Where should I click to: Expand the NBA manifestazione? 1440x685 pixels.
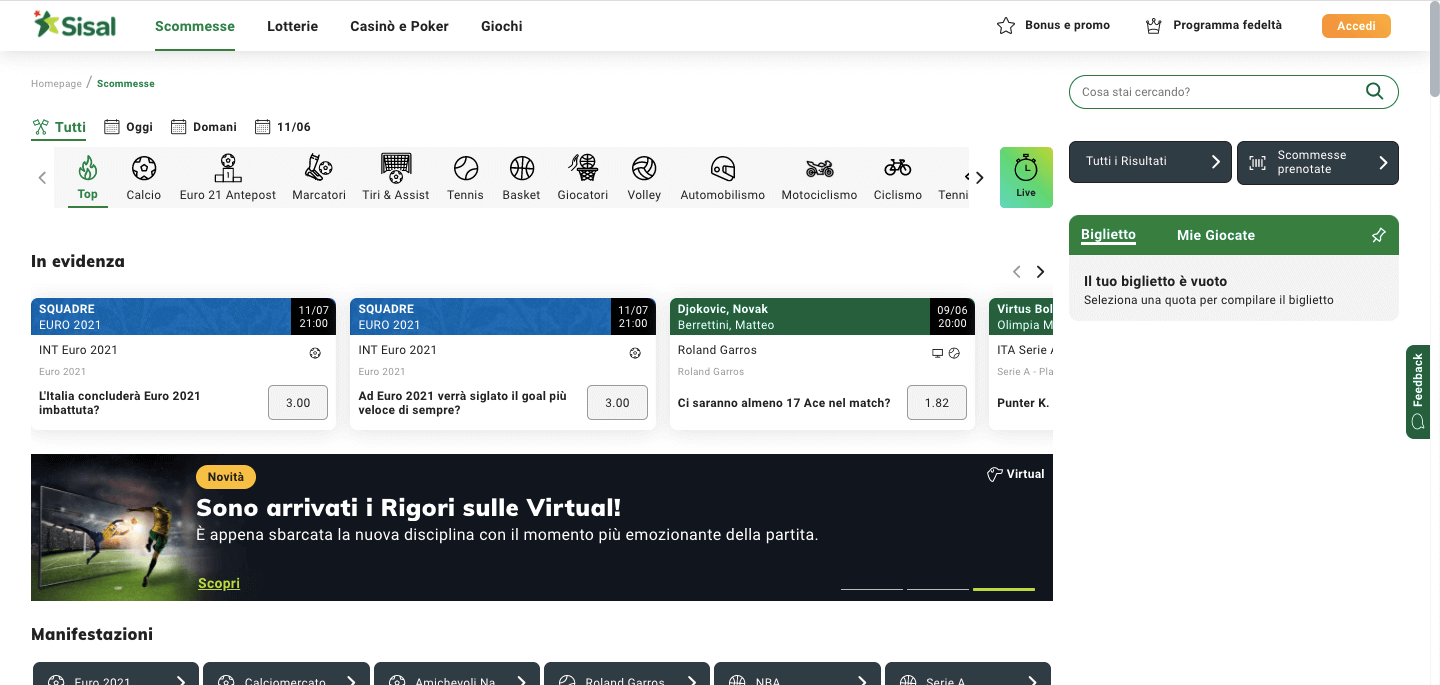798,674
